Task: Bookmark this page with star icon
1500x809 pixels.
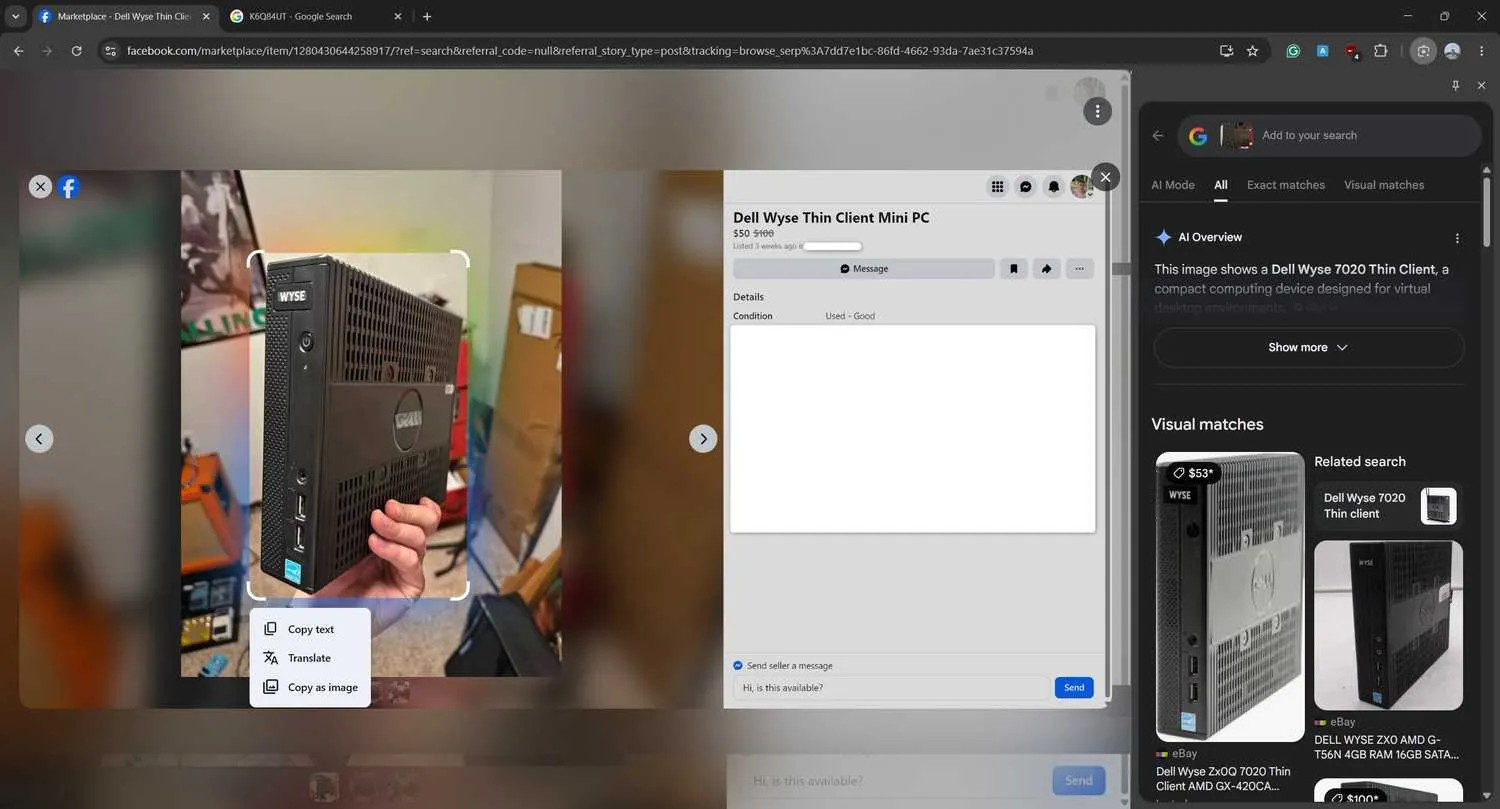Action: pos(1252,50)
